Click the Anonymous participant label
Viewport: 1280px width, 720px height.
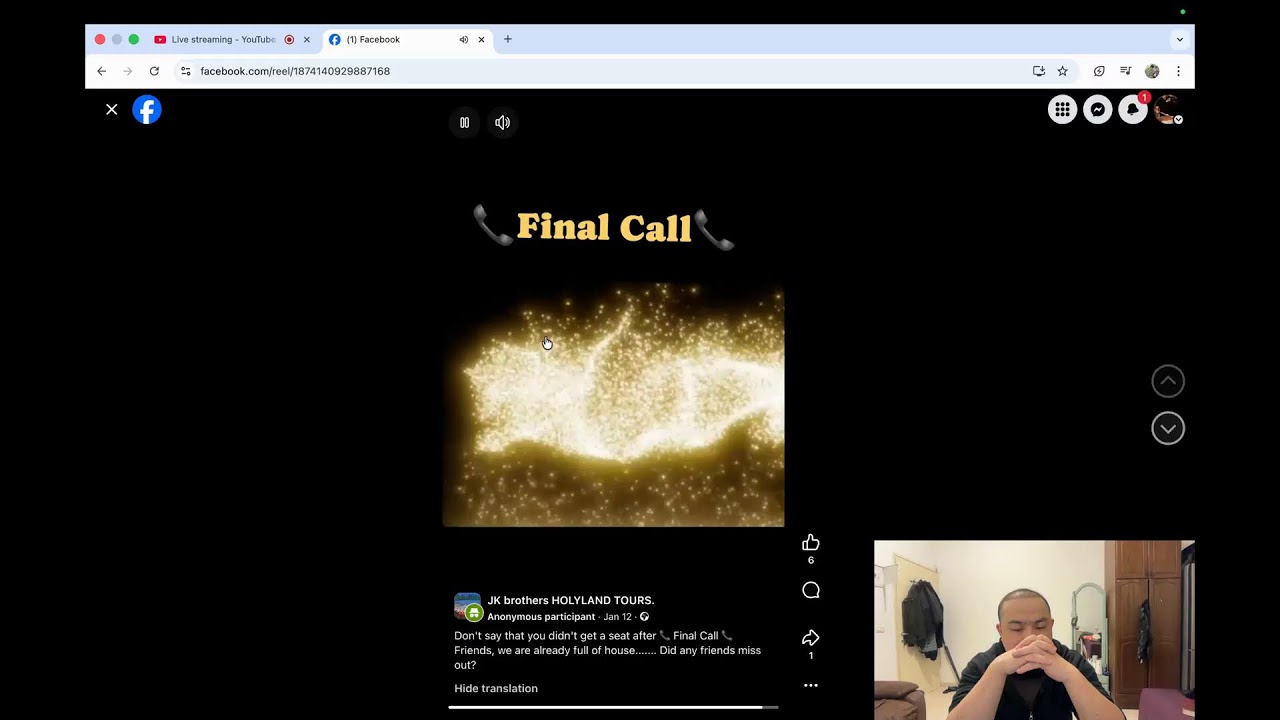coord(541,617)
